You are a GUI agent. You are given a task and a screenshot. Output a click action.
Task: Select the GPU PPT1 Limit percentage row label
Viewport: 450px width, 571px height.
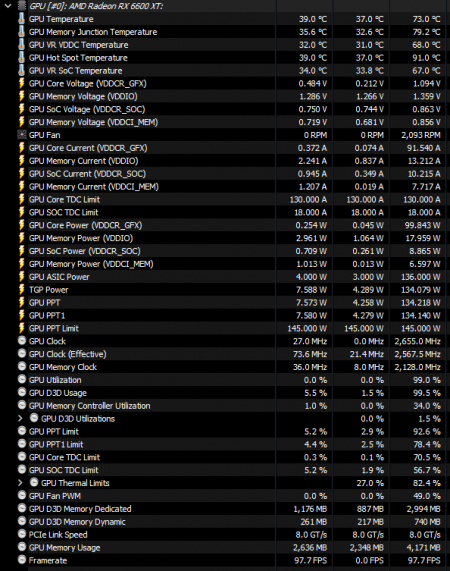click(56, 445)
